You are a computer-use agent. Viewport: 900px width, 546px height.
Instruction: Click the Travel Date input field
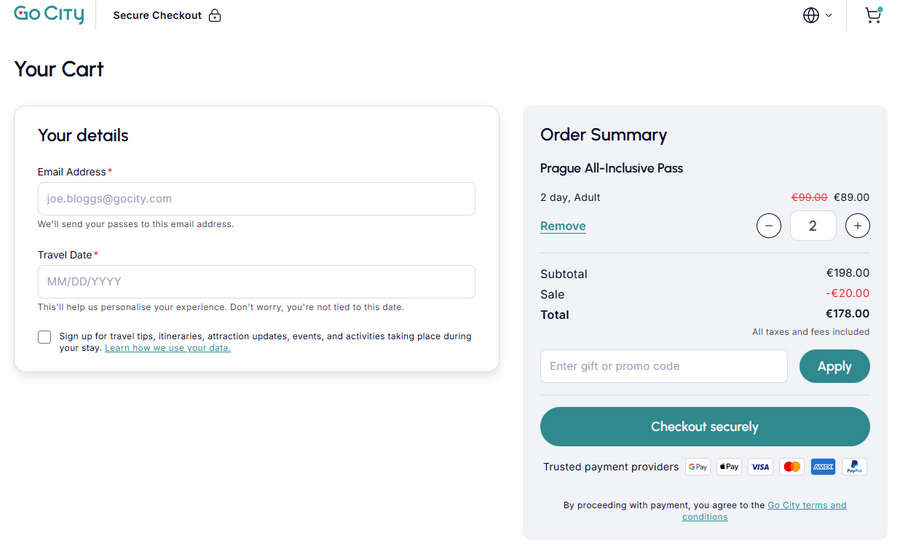pos(256,282)
